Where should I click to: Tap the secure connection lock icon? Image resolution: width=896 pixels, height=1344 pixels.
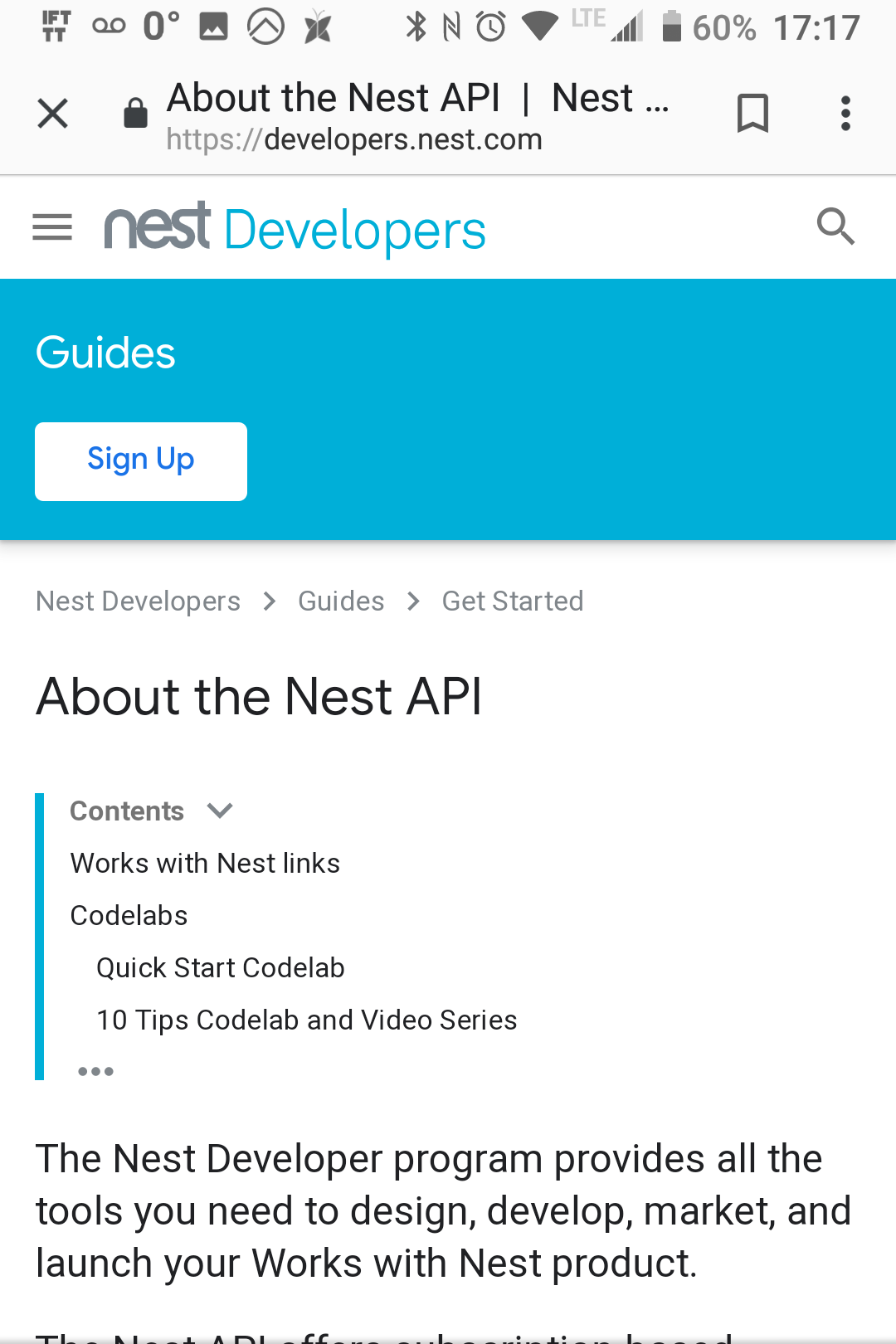pos(135,113)
